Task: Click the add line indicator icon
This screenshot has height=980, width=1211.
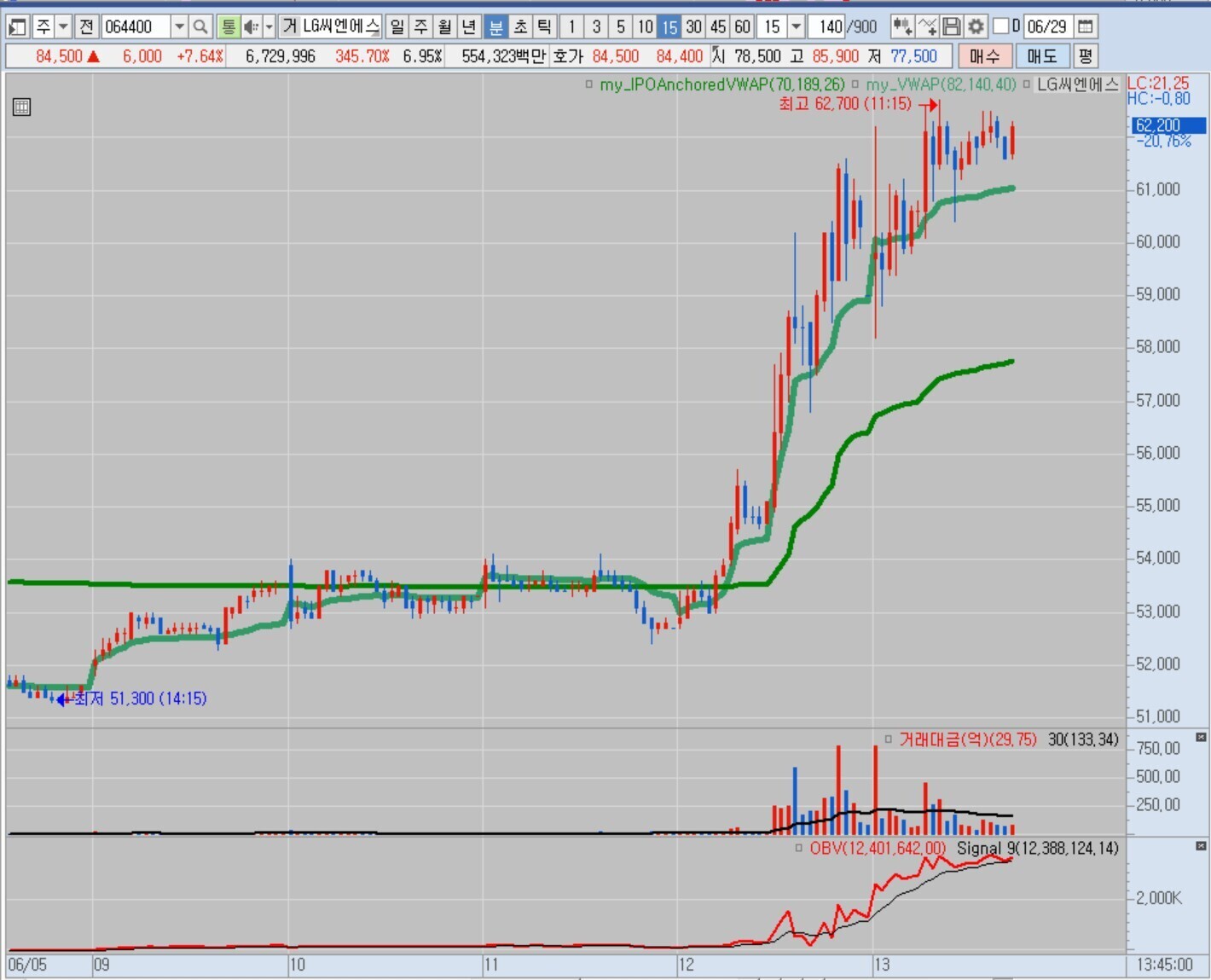Action: click(x=927, y=27)
